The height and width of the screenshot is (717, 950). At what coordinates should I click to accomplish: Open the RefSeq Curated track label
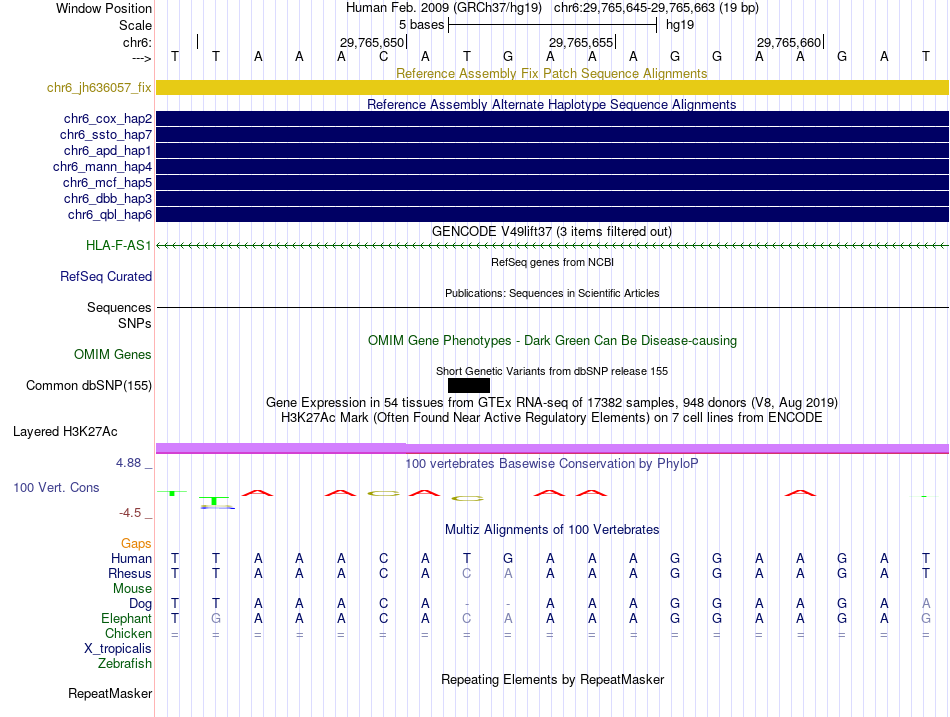tap(106, 276)
